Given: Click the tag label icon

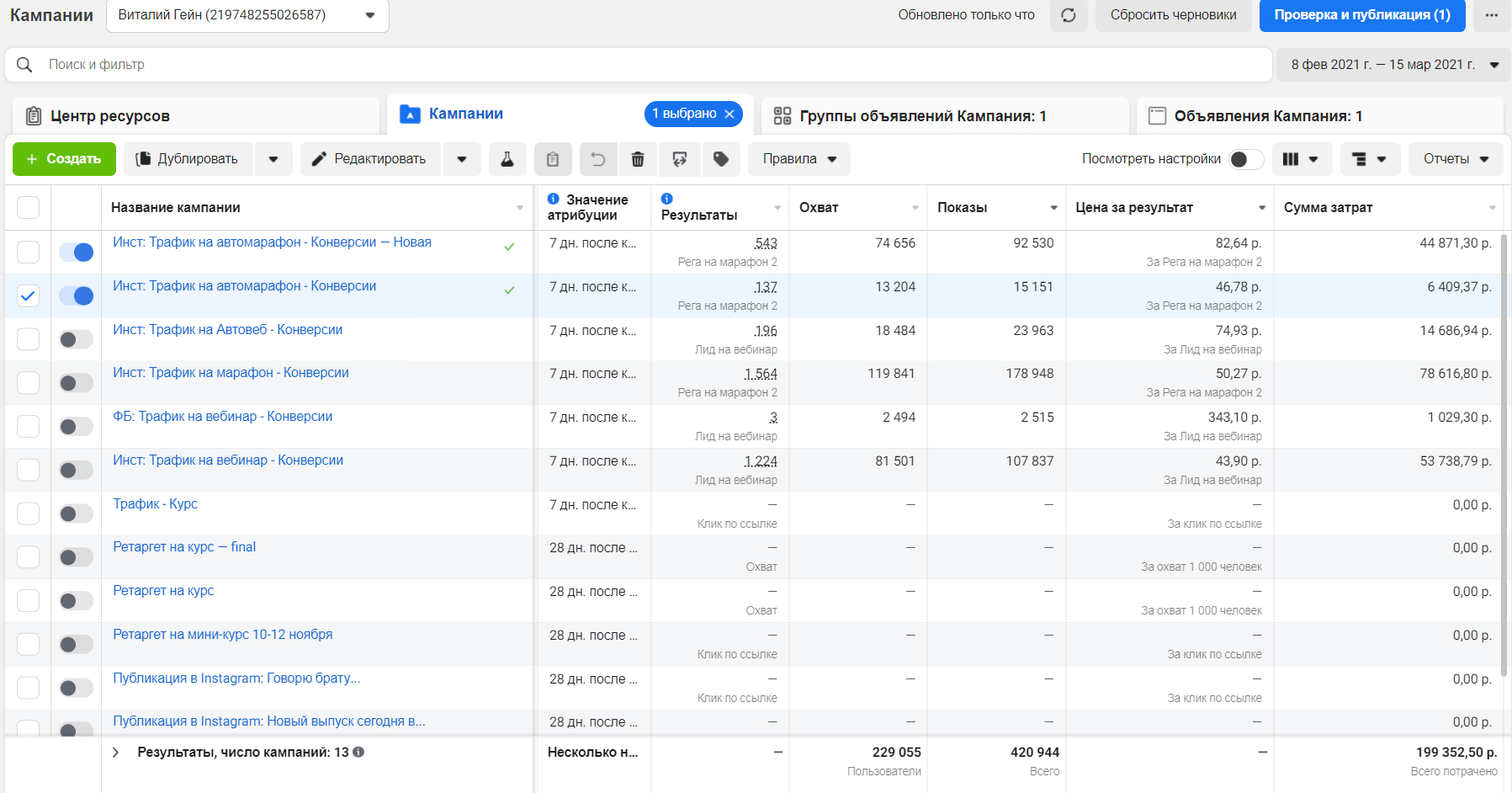Looking at the screenshot, I should pos(721,159).
